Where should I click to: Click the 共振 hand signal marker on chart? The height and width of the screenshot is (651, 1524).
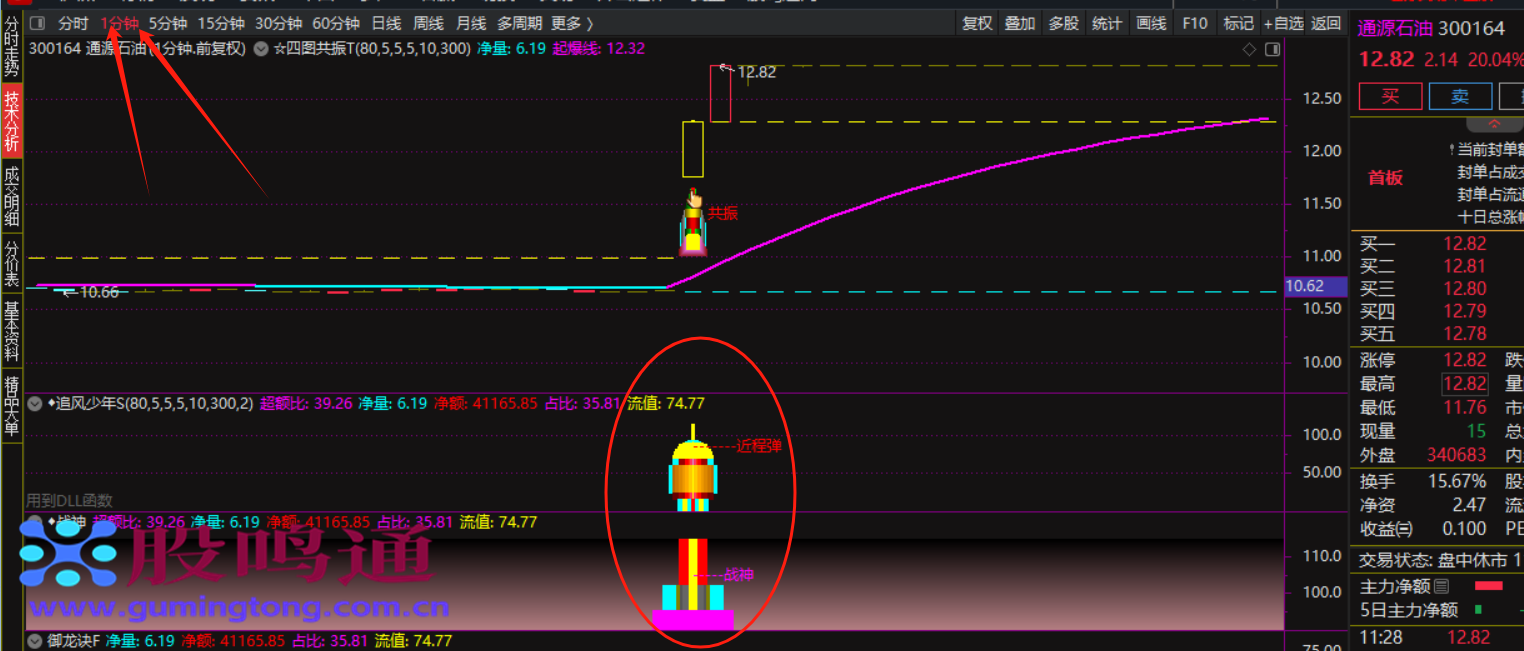[x=694, y=199]
